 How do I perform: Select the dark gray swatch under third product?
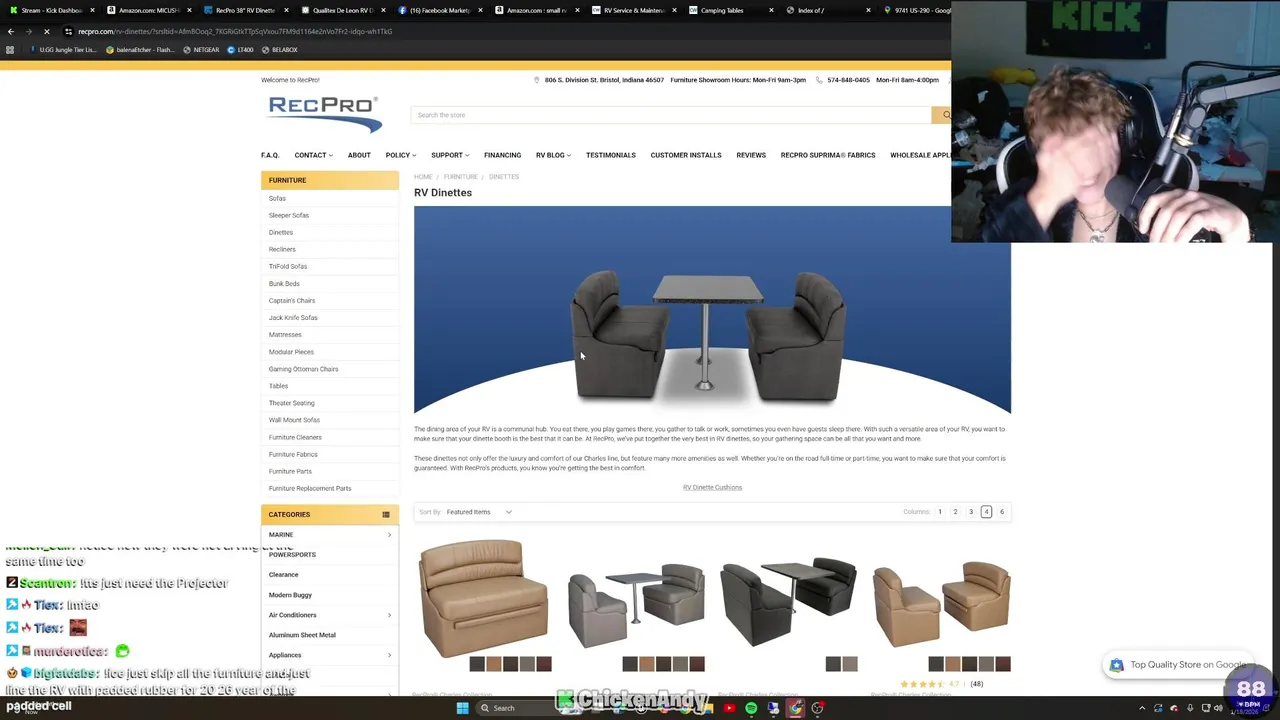coord(833,664)
